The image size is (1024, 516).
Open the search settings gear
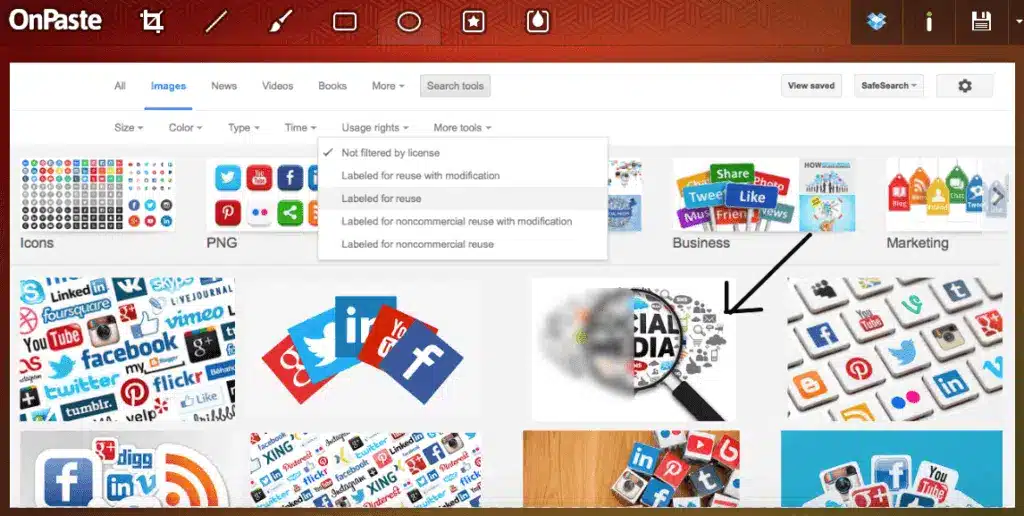coord(965,86)
